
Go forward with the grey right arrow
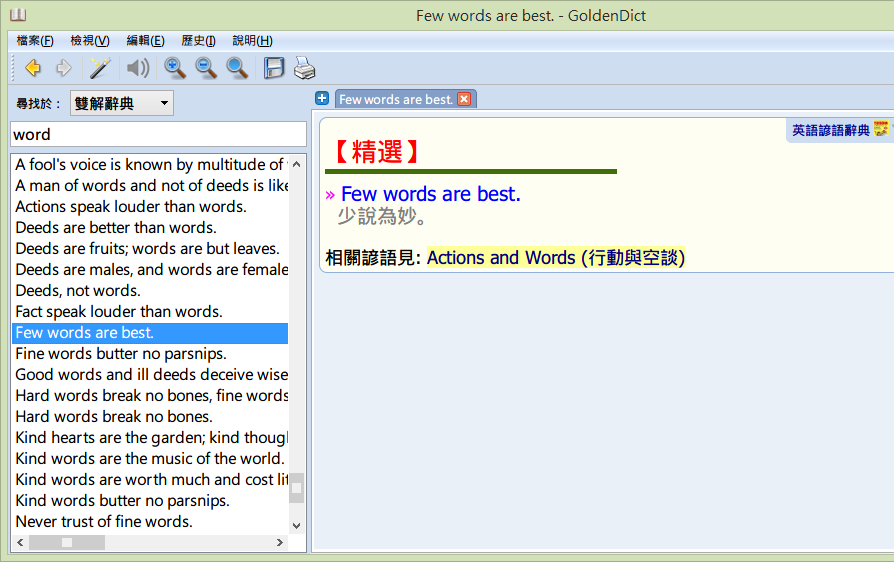click(x=64, y=68)
